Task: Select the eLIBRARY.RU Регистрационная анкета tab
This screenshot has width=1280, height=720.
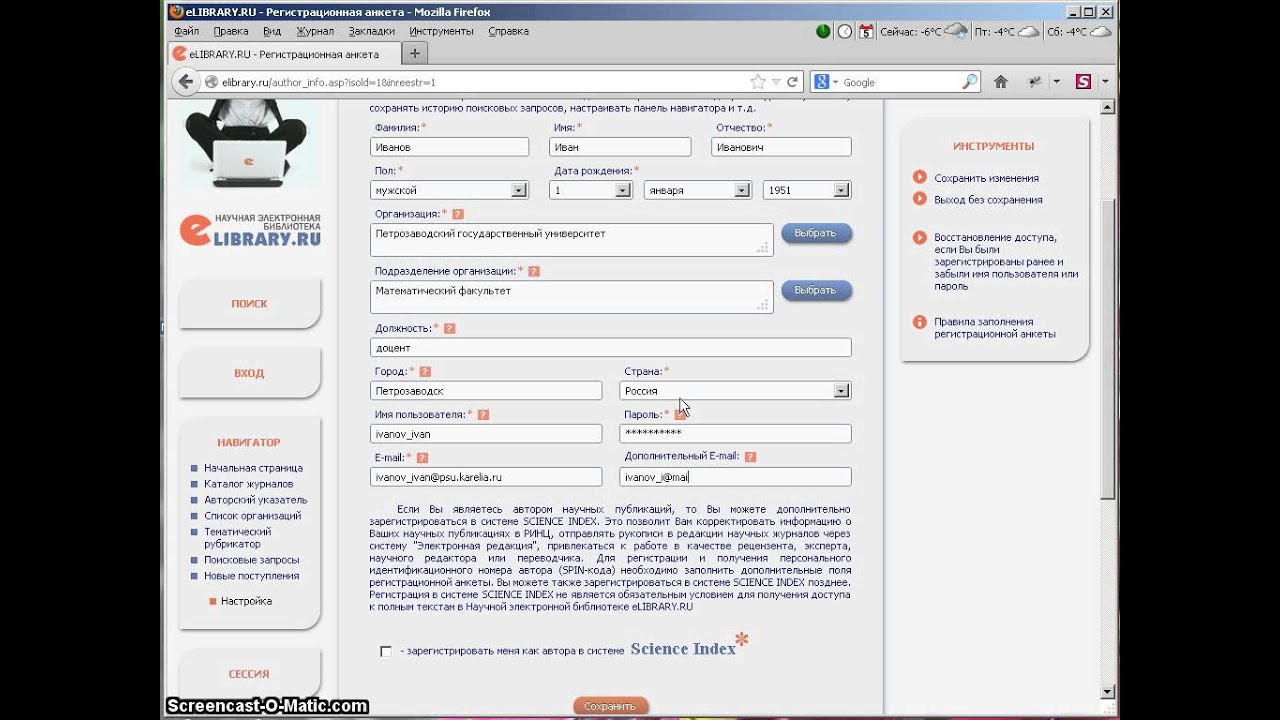Action: click(x=283, y=54)
